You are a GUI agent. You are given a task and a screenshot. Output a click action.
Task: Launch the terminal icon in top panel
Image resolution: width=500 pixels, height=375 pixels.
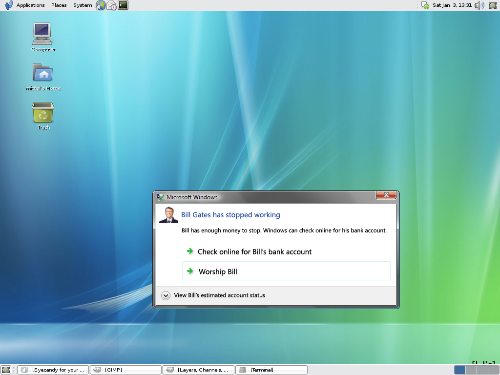(x=123, y=5)
